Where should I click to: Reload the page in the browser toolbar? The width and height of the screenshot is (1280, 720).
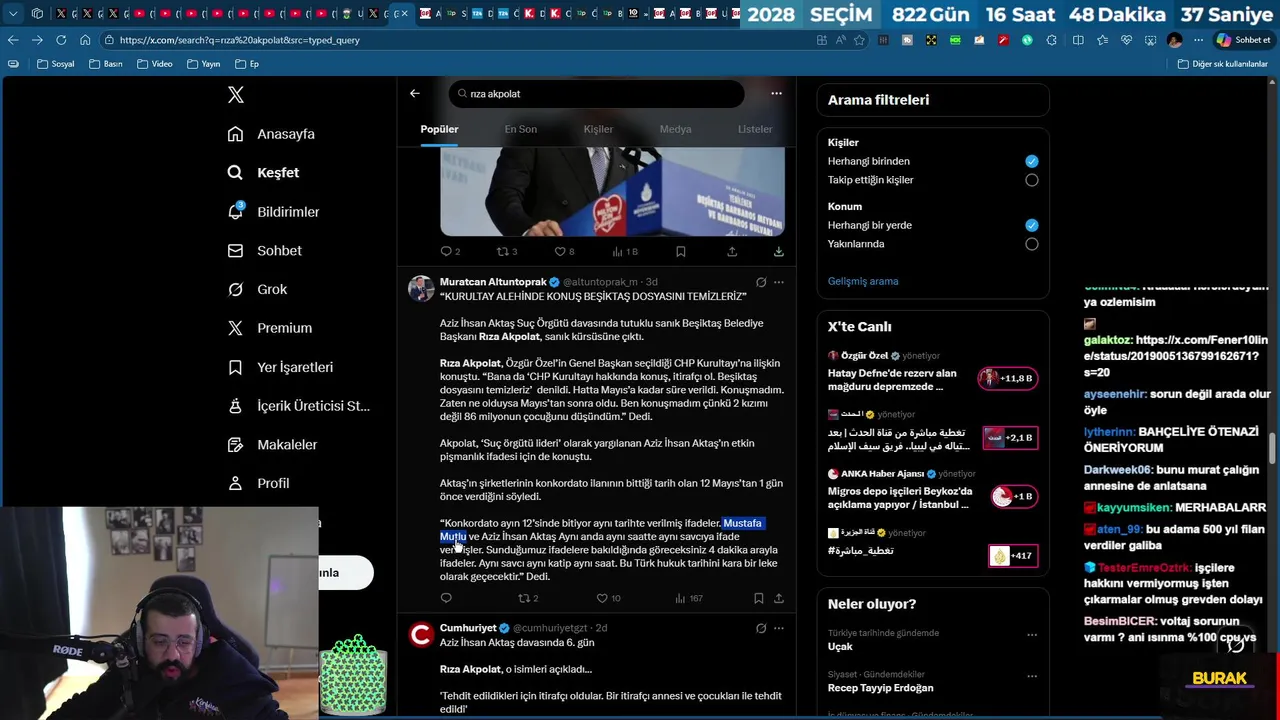61,40
